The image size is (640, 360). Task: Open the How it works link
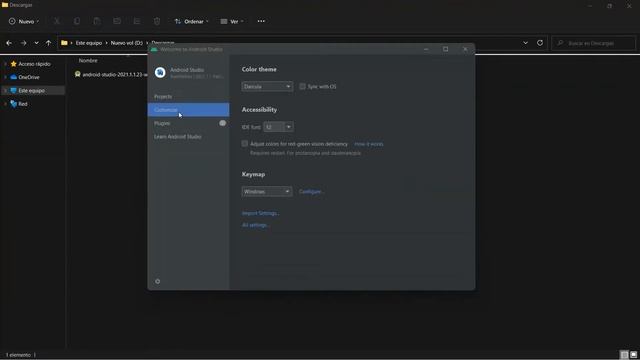[369, 144]
